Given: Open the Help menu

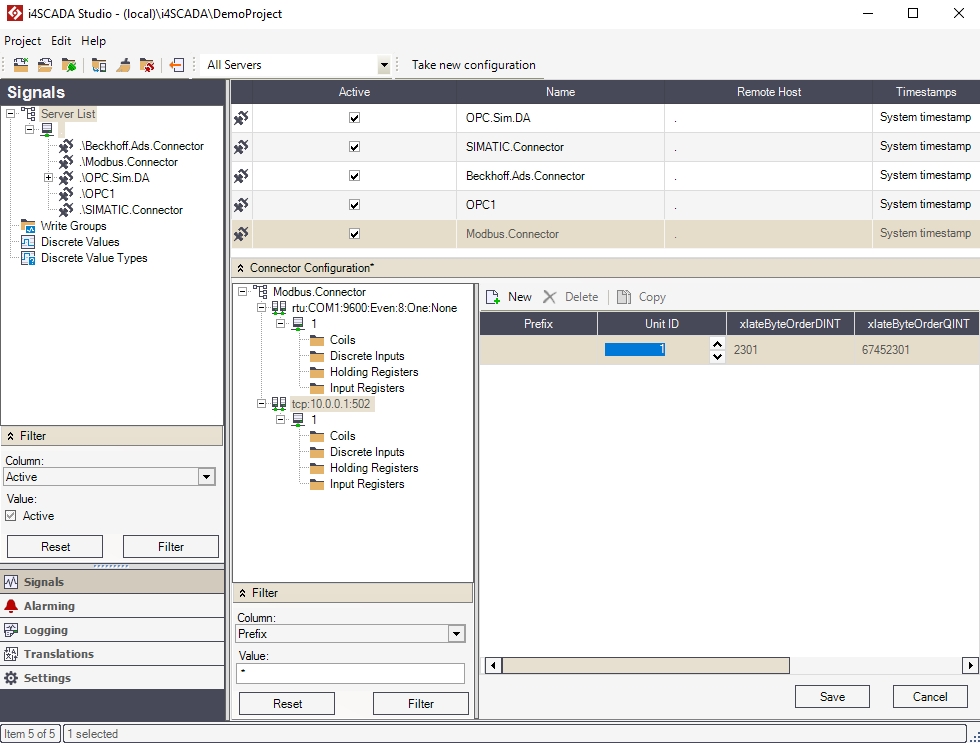Looking at the screenshot, I should tap(93, 41).
